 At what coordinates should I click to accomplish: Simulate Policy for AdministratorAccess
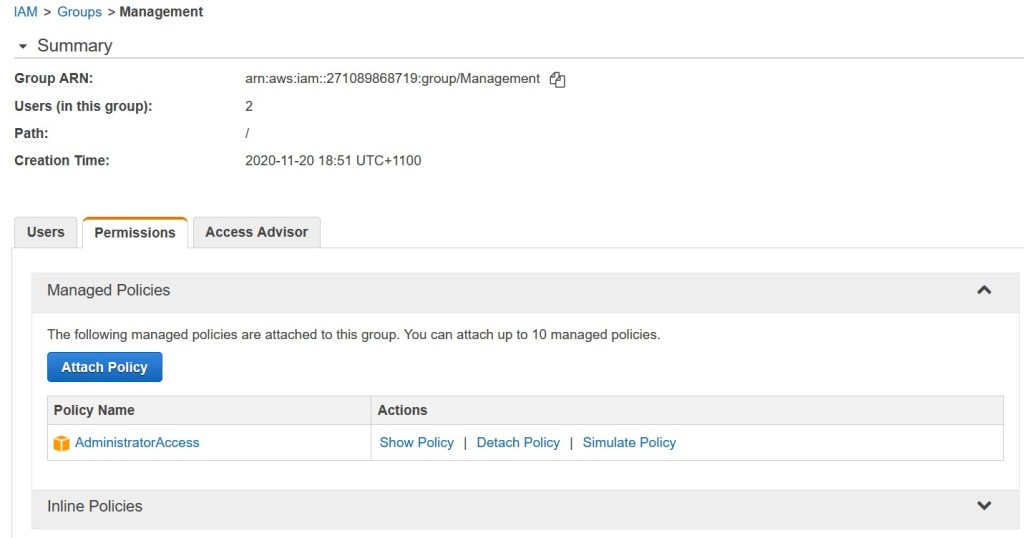629,442
